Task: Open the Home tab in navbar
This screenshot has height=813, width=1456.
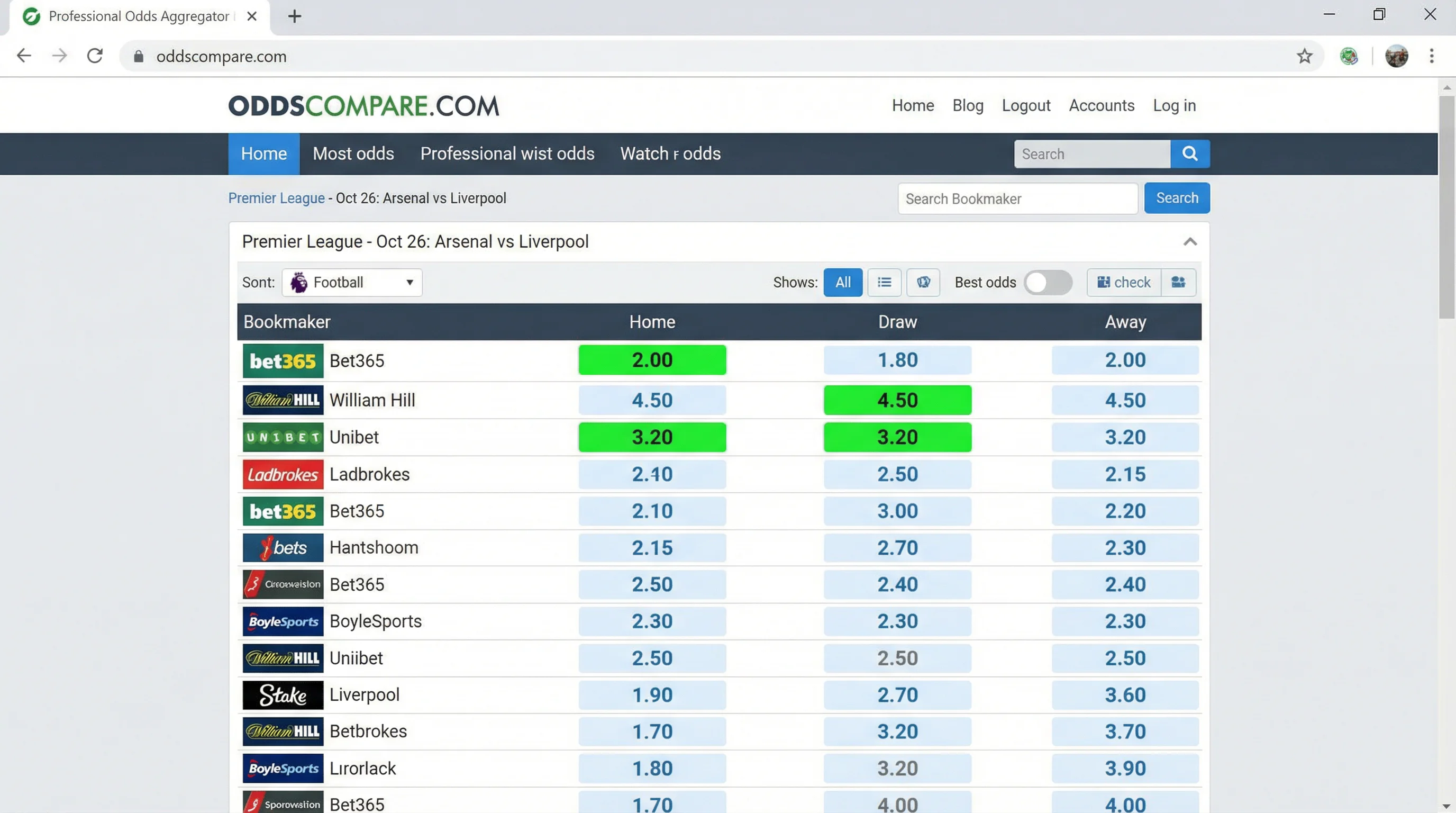Action: (264, 154)
